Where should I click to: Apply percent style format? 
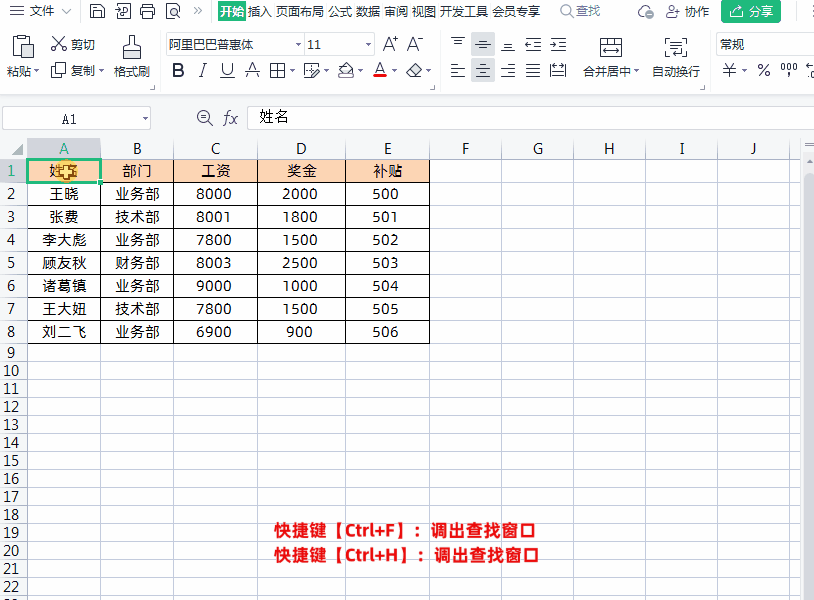[x=764, y=70]
